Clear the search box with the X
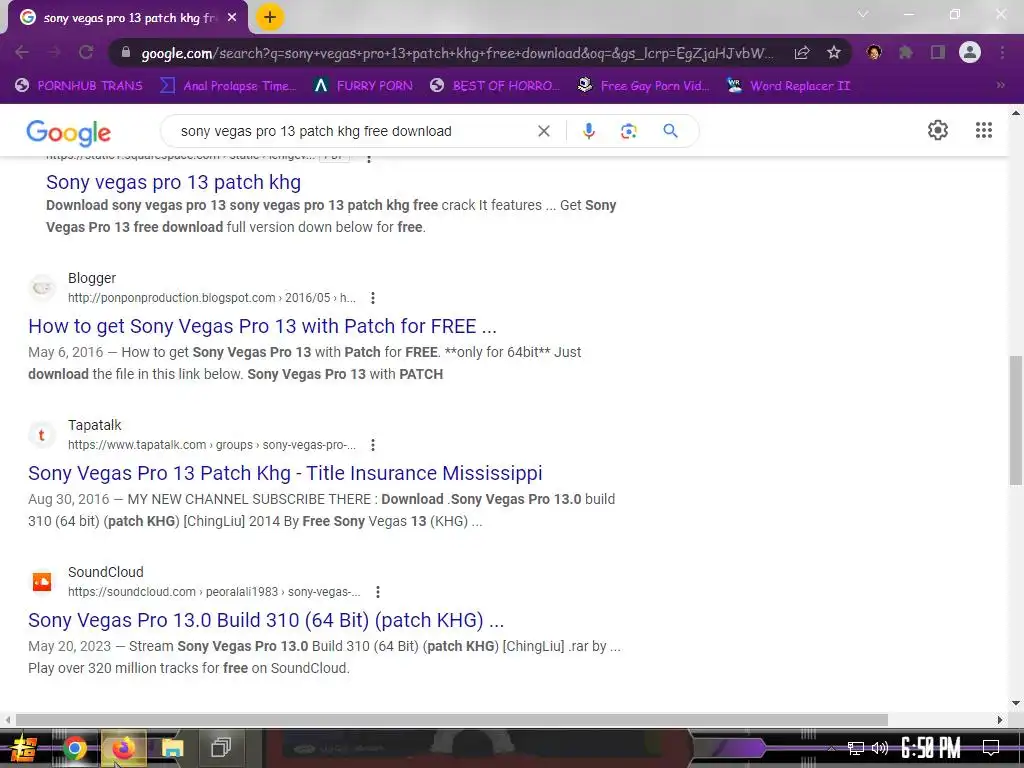The width and height of the screenshot is (1024, 768). click(543, 131)
